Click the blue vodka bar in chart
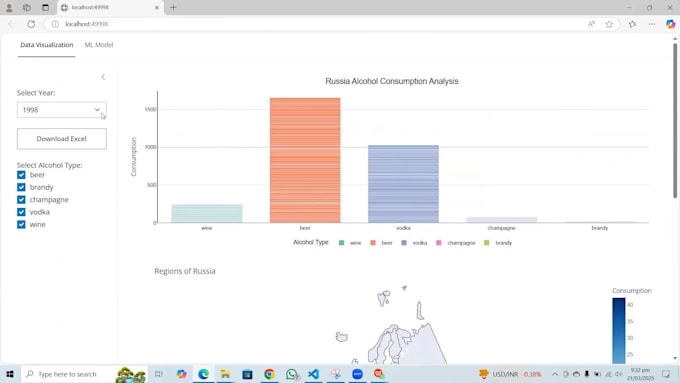 403,184
